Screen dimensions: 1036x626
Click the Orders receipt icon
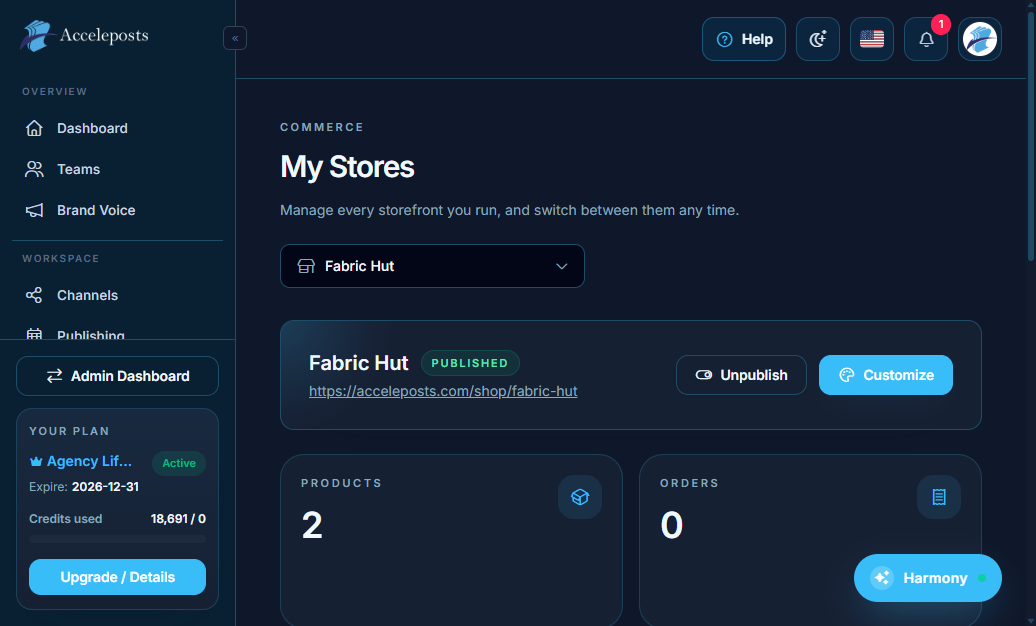tap(939, 497)
